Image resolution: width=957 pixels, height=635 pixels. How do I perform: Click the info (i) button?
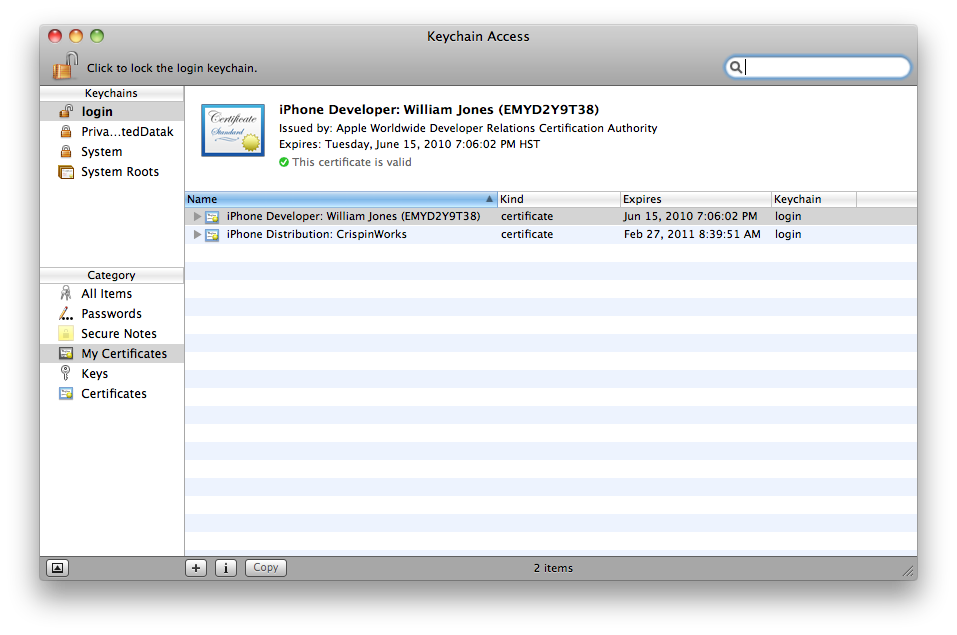[226, 568]
